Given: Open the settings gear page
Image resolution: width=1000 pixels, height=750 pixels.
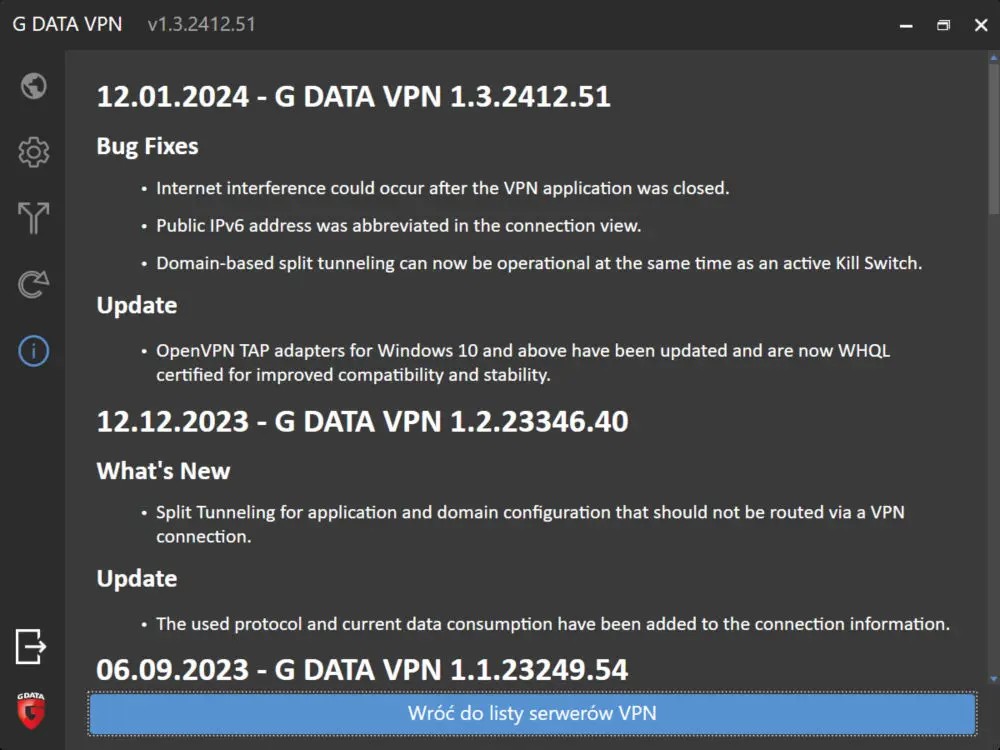Looking at the screenshot, I should tap(34, 152).
